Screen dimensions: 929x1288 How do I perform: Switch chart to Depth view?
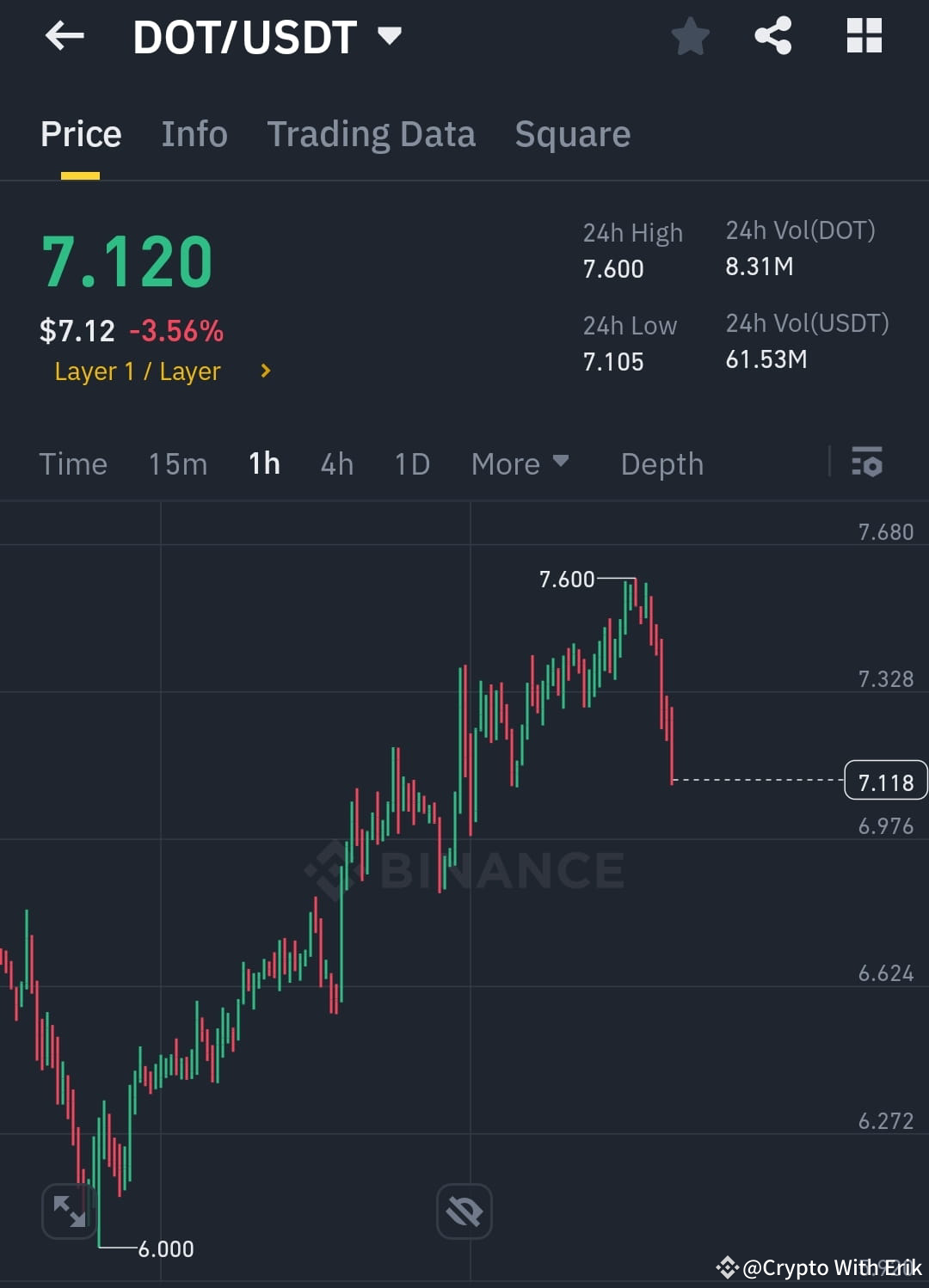(661, 463)
